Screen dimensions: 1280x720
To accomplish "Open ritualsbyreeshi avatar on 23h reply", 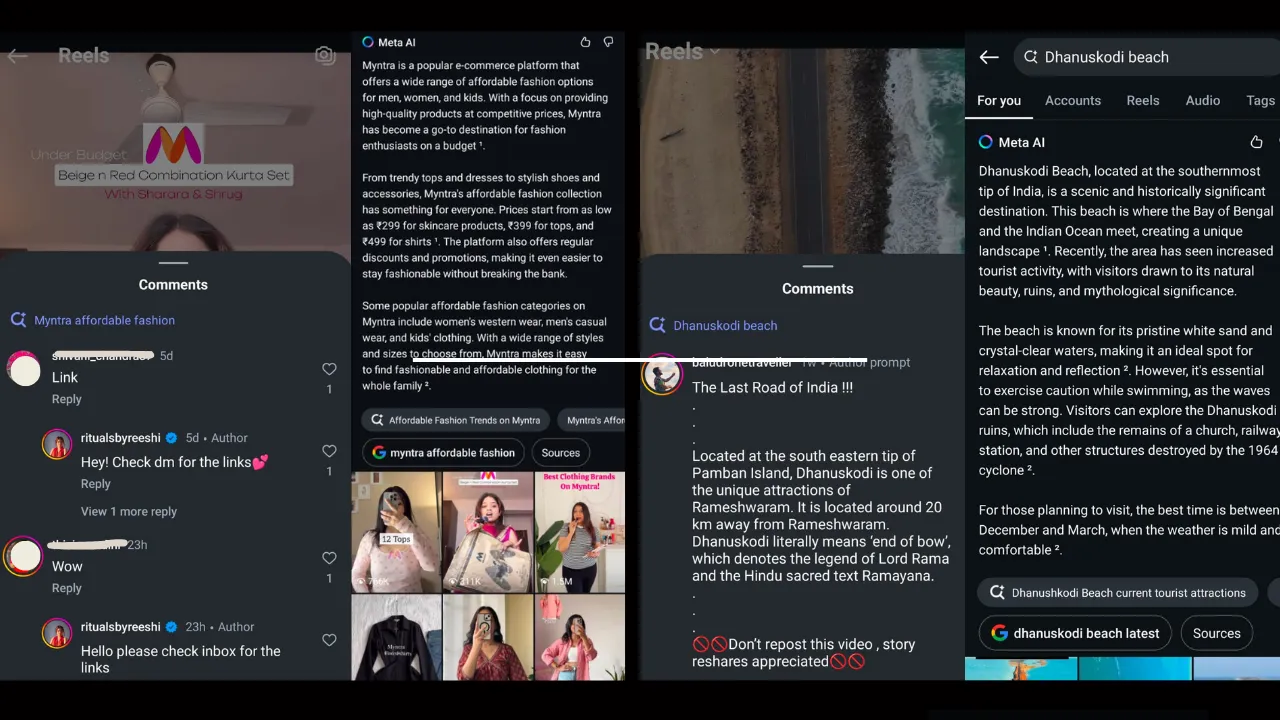I will (x=57, y=633).
